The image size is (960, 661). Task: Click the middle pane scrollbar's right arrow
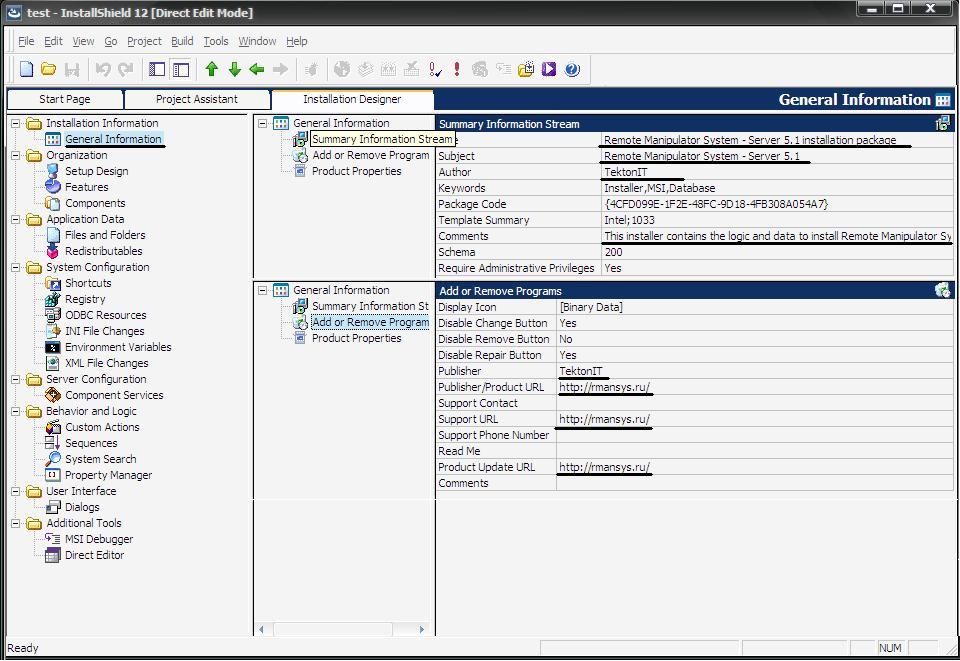point(421,629)
